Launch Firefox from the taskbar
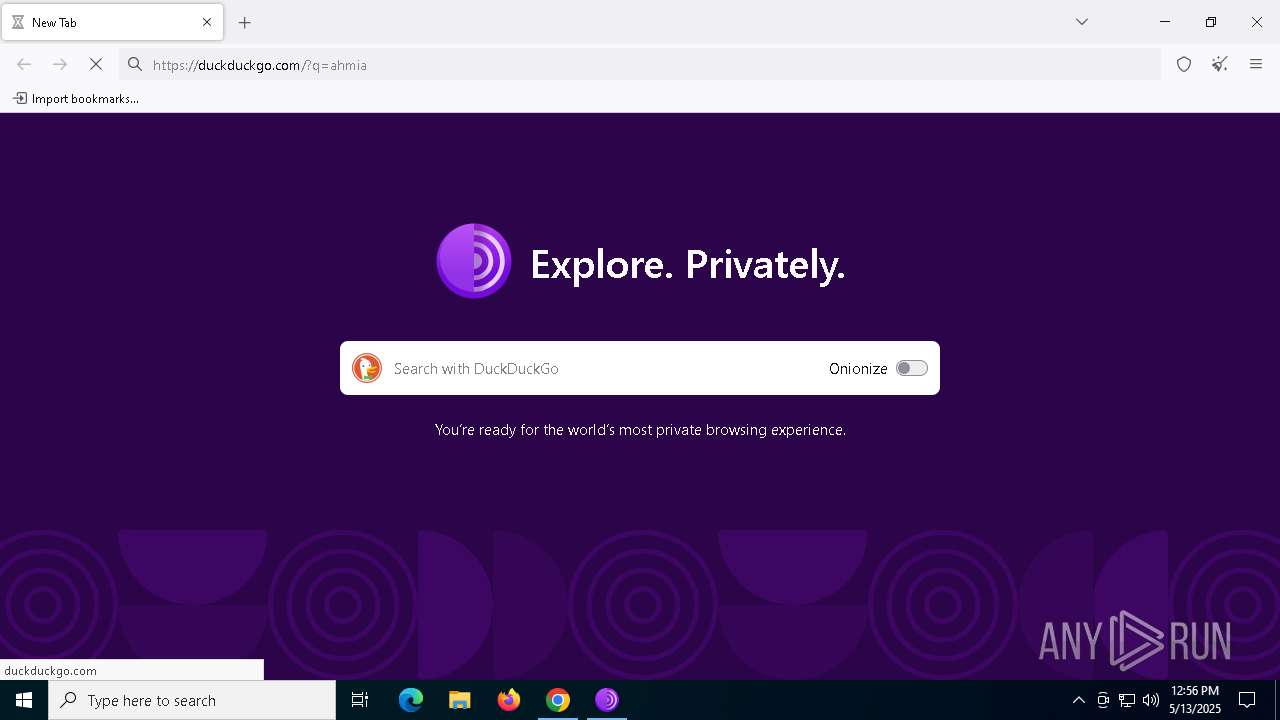The height and width of the screenshot is (720, 1280). pos(509,700)
